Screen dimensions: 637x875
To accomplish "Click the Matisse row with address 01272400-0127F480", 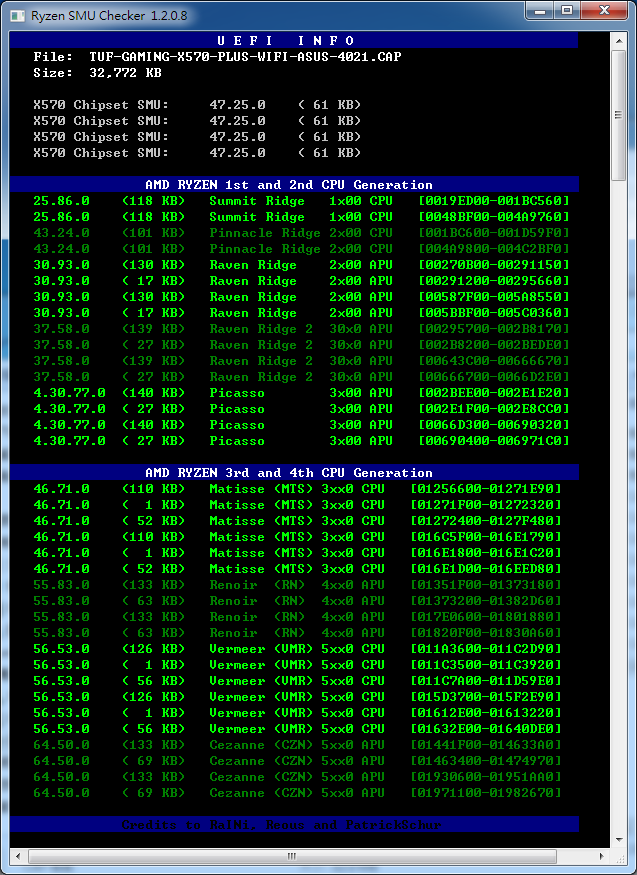I will pyautogui.click(x=297, y=521).
